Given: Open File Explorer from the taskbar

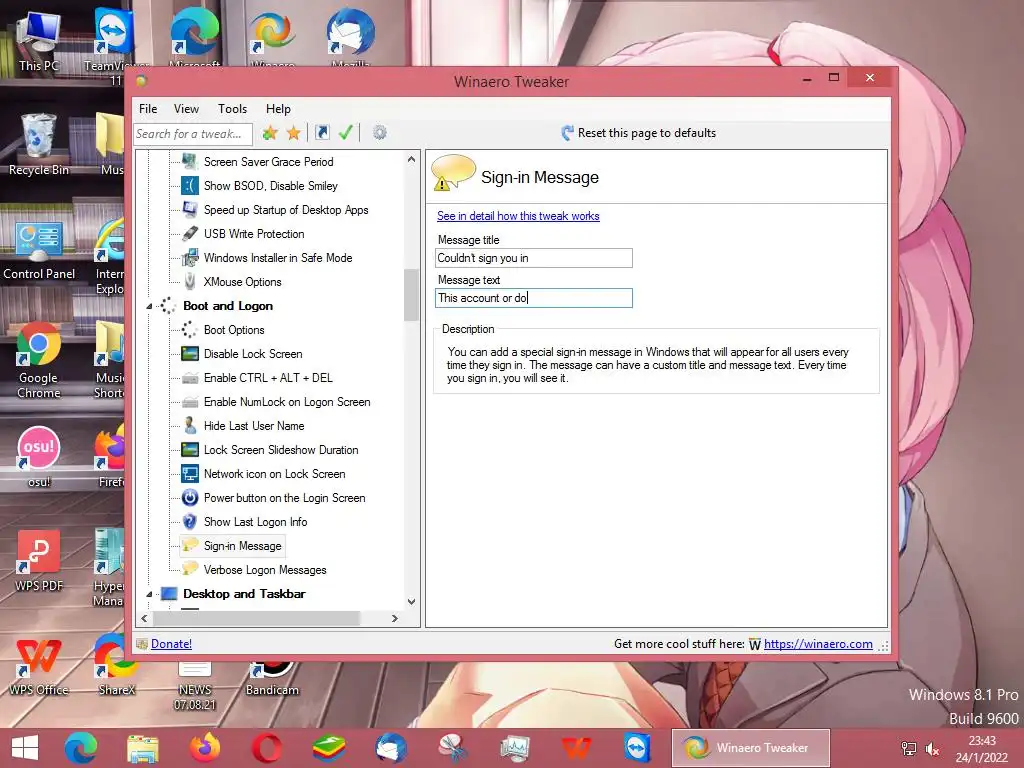Looking at the screenshot, I should (143, 748).
